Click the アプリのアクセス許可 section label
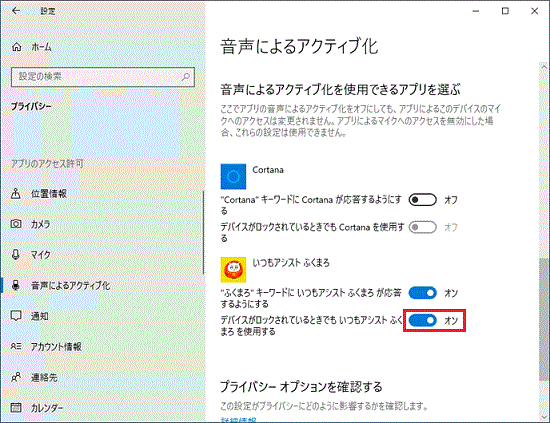 click(x=47, y=163)
